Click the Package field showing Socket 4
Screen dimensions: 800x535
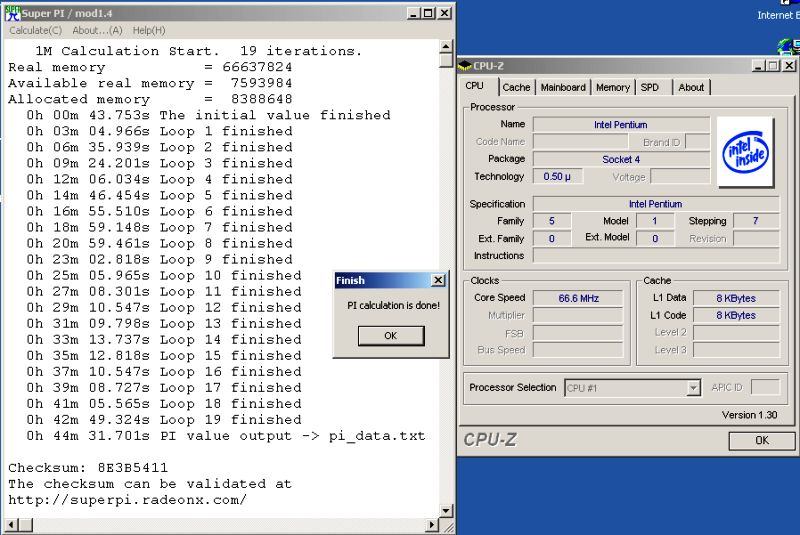click(621, 159)
